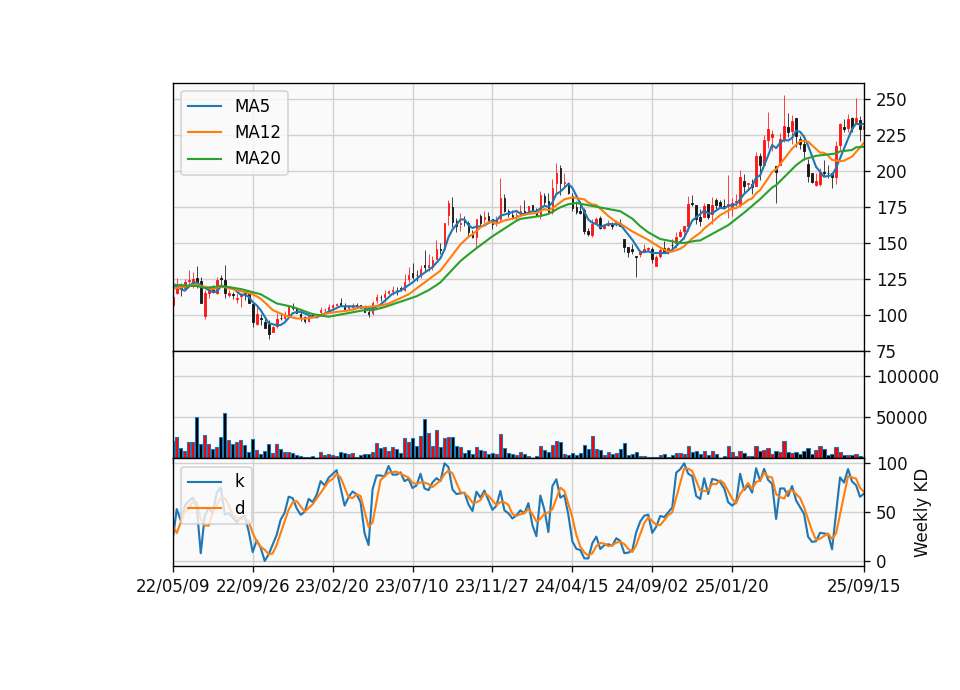Click the 50000 volume axis label

pos(901,418)
